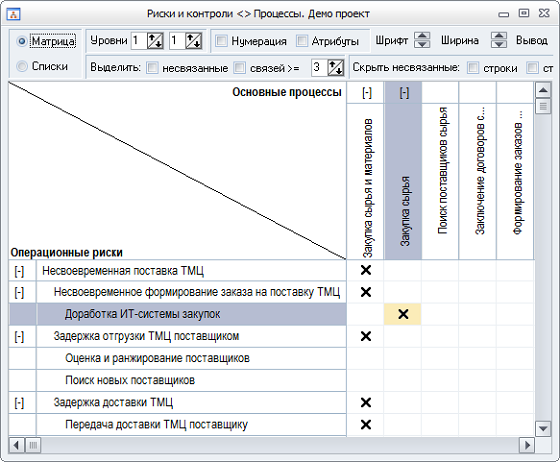This screenshot has height=462, width=560.
Task: Click the first Уровни stepper icon
Action: coord(155,41)
